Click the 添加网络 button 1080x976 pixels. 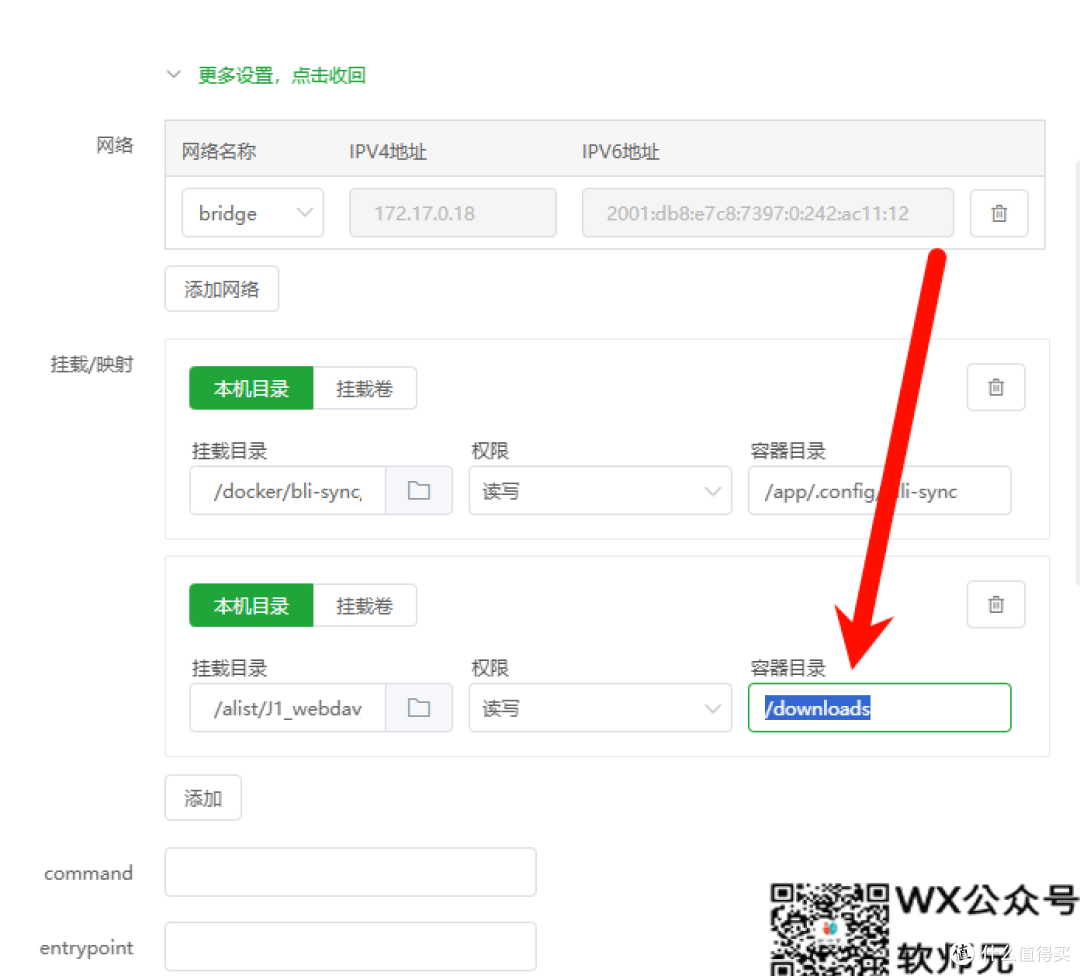221,288
